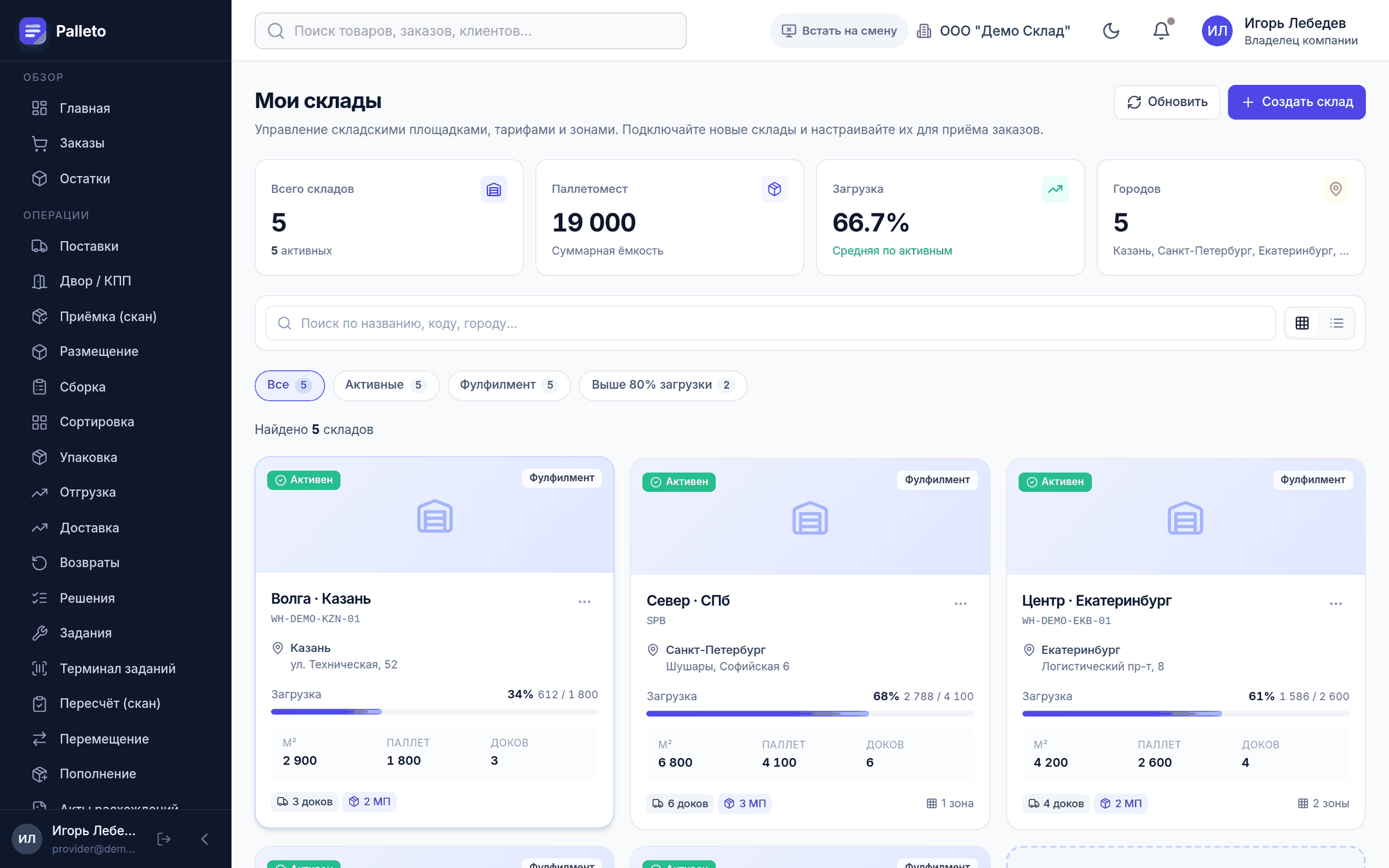Collapse the sidebar with chevron arrow

204,839
